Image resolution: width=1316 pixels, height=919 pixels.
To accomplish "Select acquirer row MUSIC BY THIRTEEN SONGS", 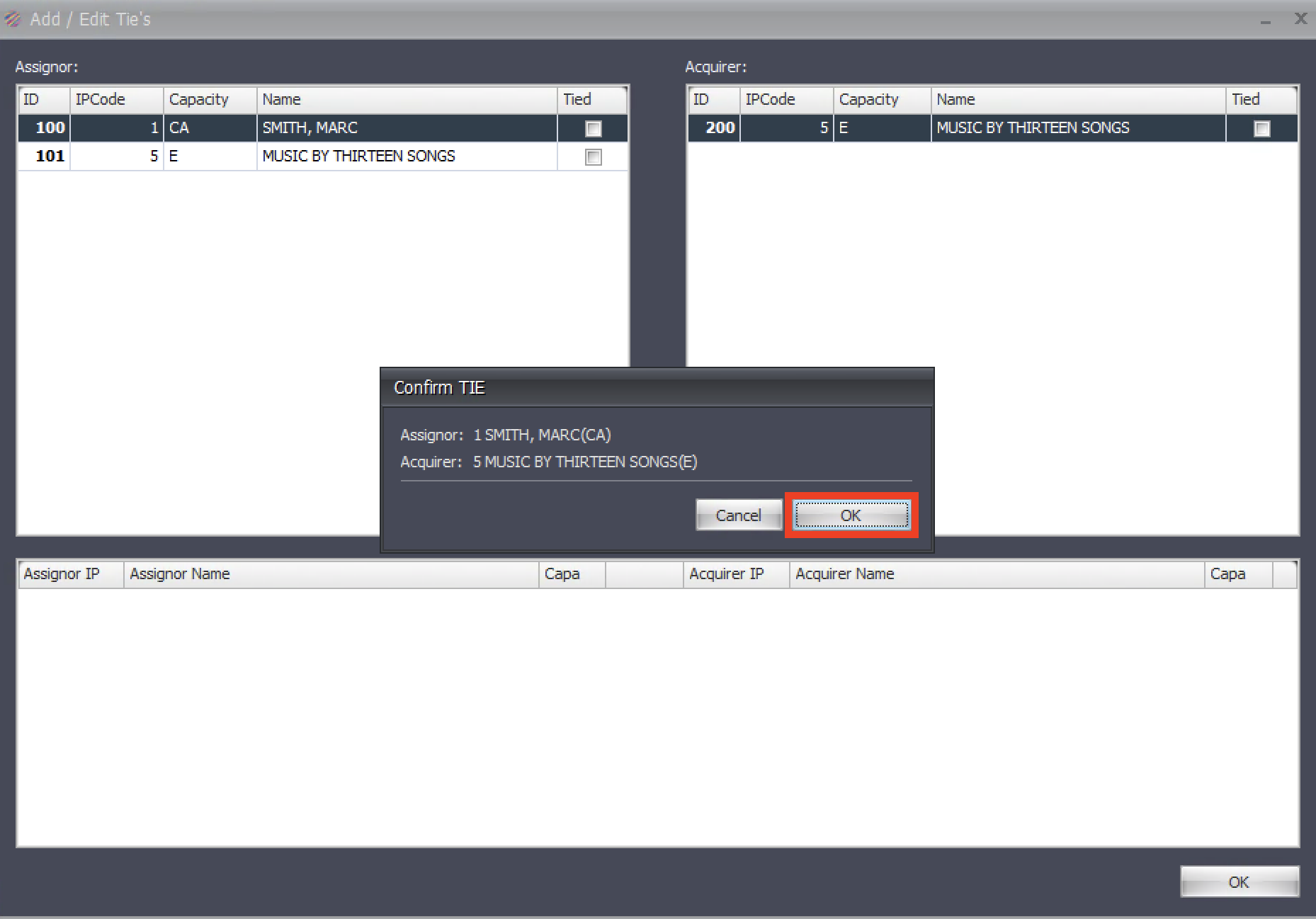I will pos(1032,128).
